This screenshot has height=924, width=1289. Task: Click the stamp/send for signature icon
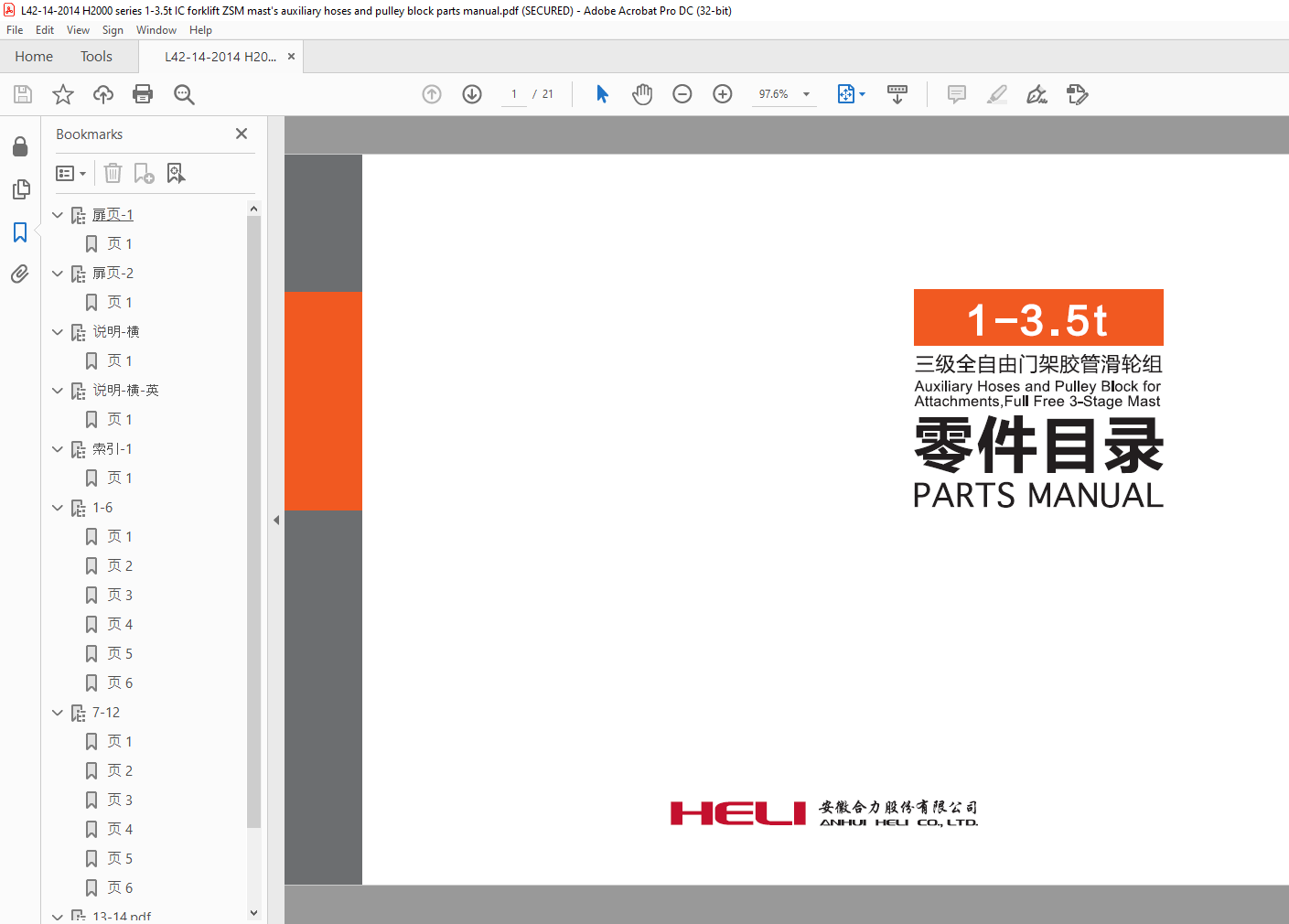1078,94
